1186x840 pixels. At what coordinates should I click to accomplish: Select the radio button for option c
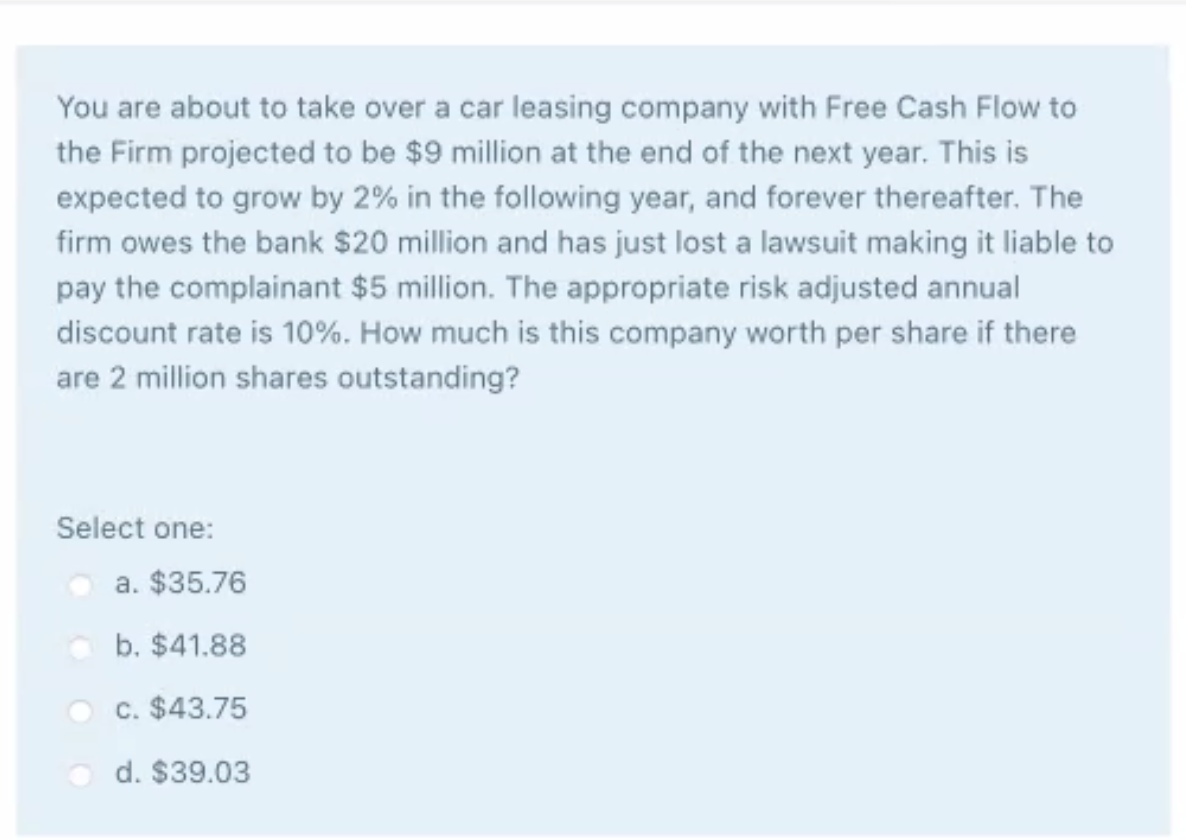coord(82,710)
